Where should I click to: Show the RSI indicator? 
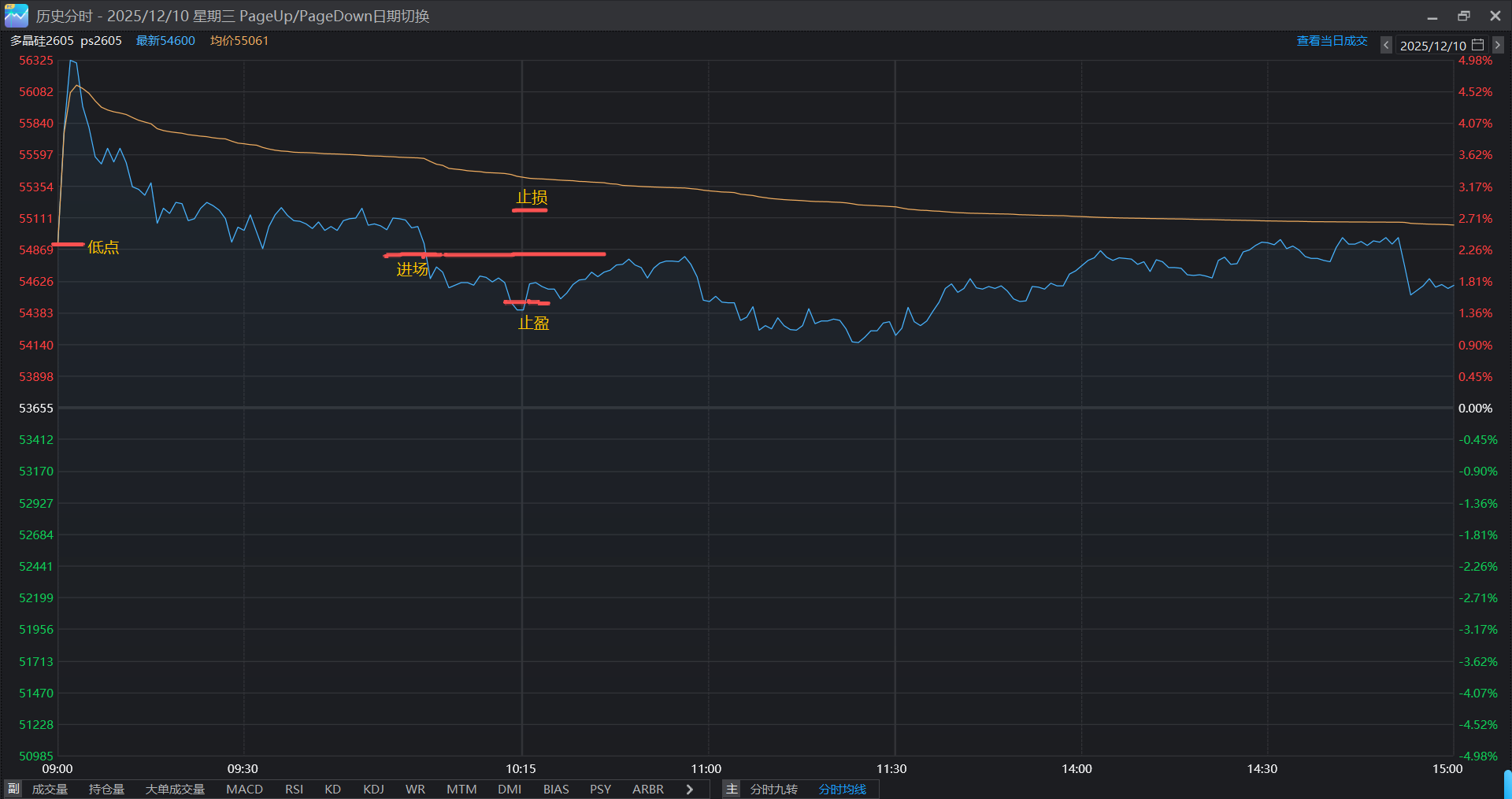294,789
